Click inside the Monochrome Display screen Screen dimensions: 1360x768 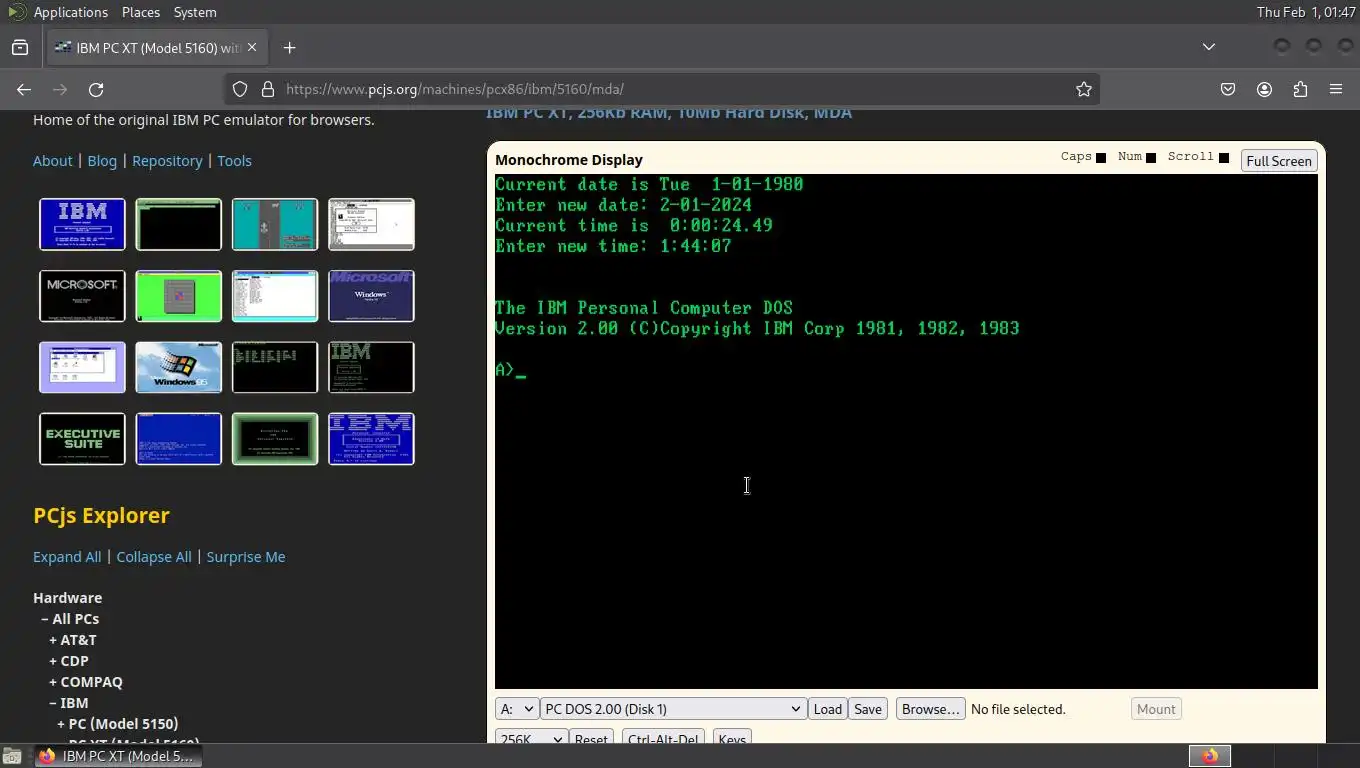click(906, 431)
